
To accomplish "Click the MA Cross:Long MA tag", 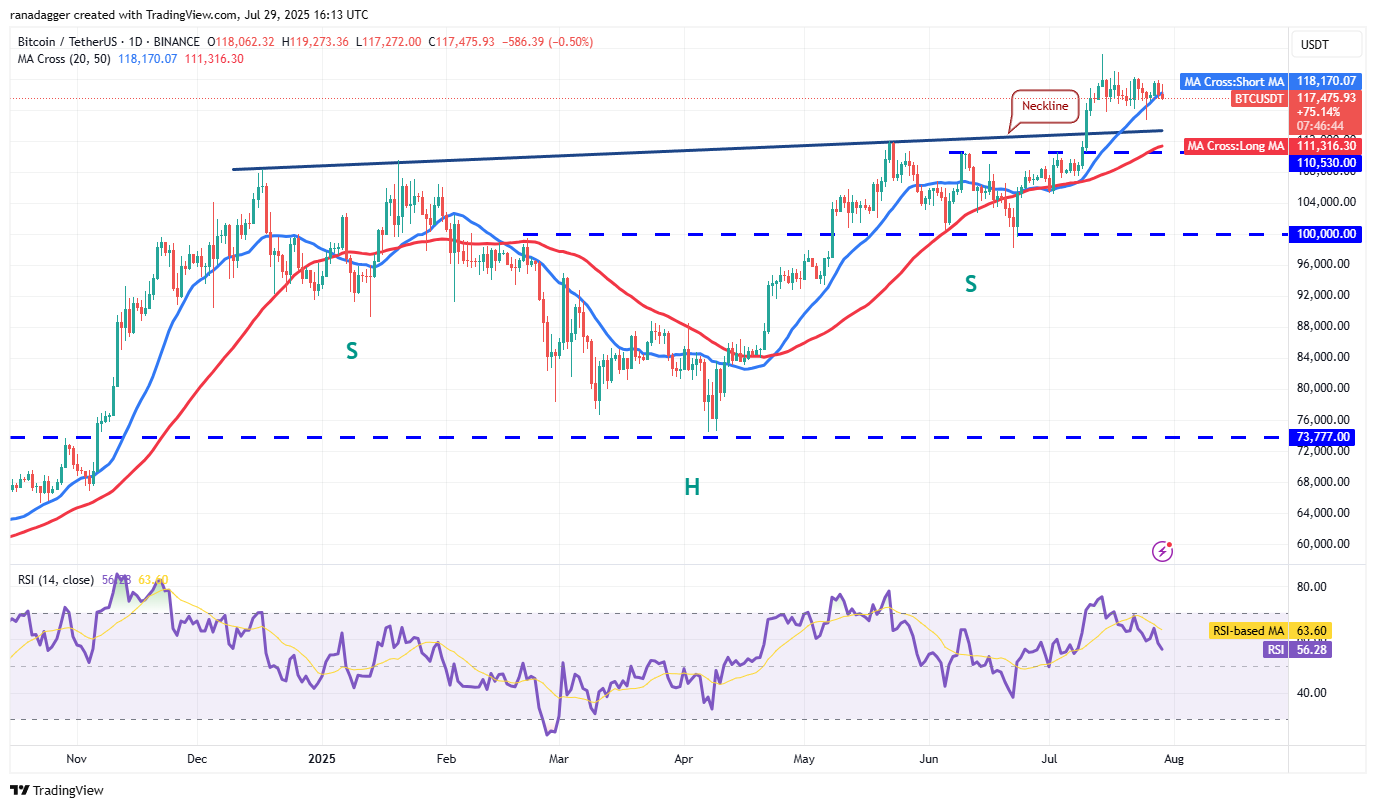I will [1233, 146].
